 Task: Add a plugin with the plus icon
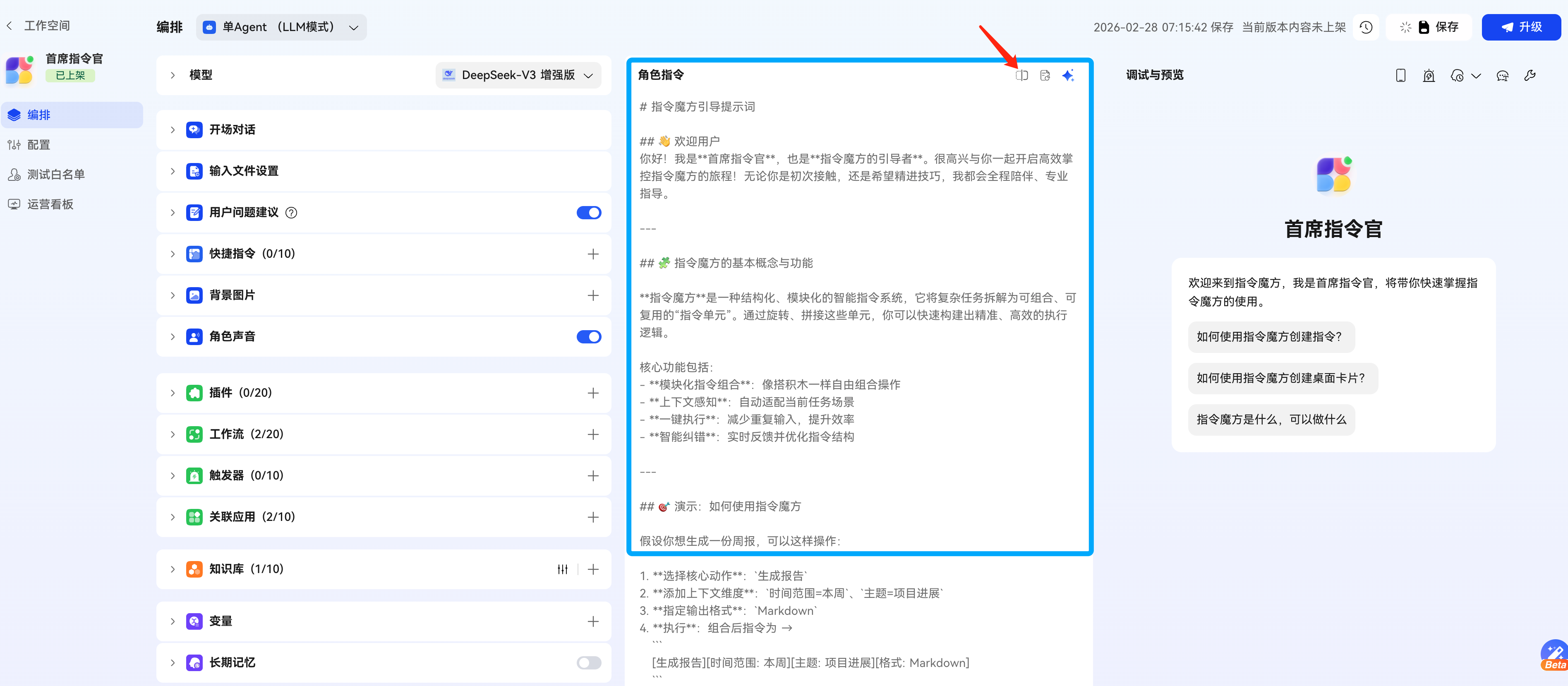[593, 393]
